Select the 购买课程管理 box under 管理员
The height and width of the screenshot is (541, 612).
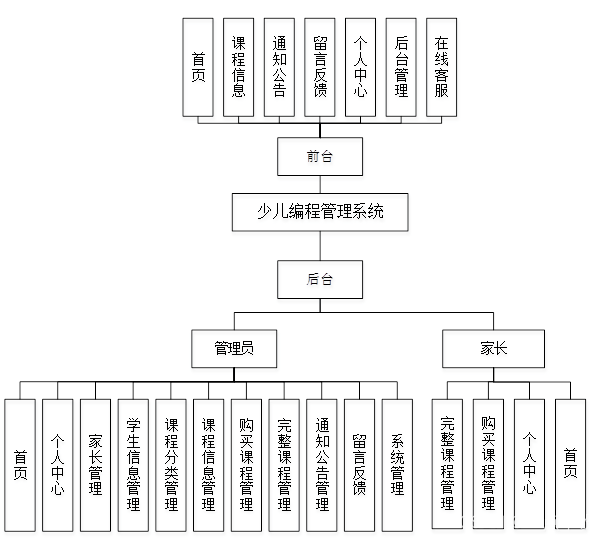(x=246, y=465)
